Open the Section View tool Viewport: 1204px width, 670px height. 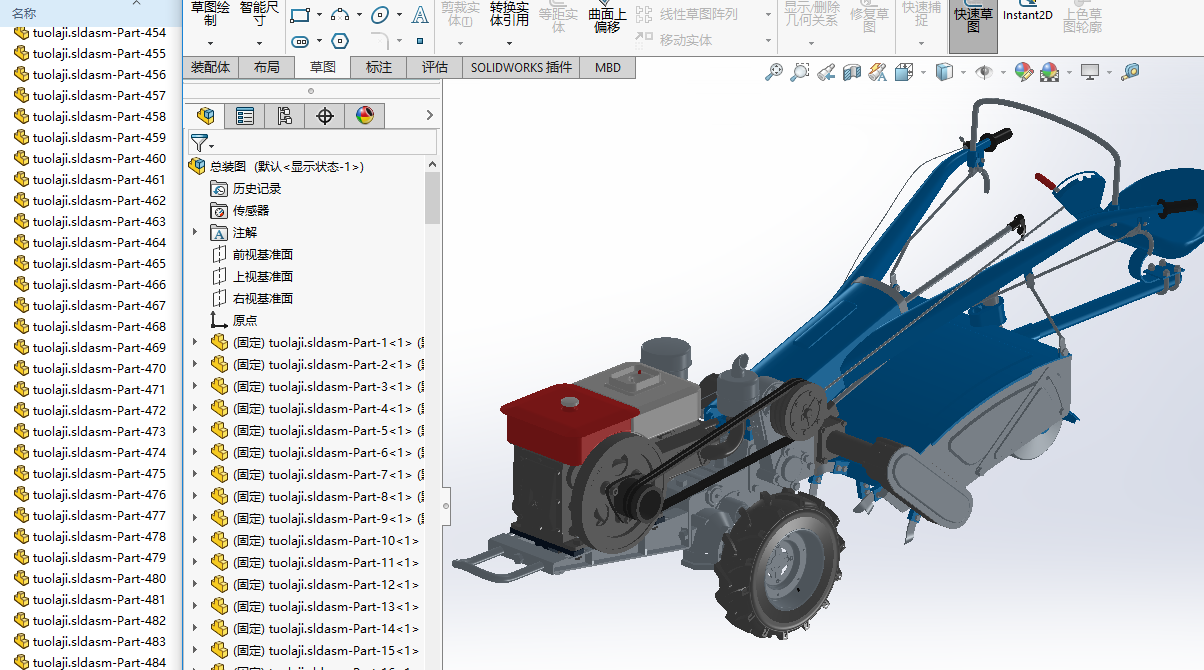coord(851,72)
